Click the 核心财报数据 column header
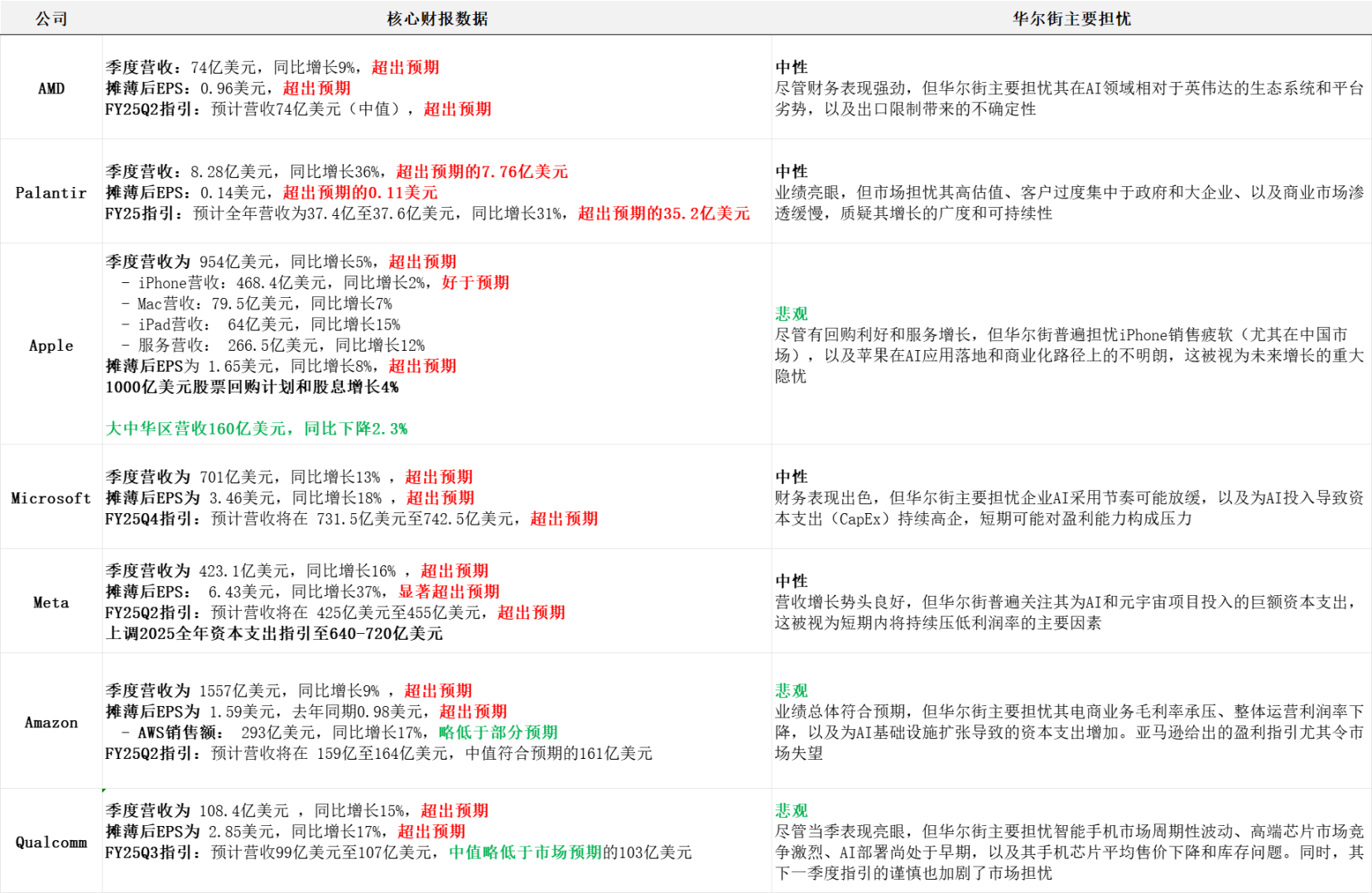Screen dimensions: 1372x893 pyautogui.click(x=437, y=18)
